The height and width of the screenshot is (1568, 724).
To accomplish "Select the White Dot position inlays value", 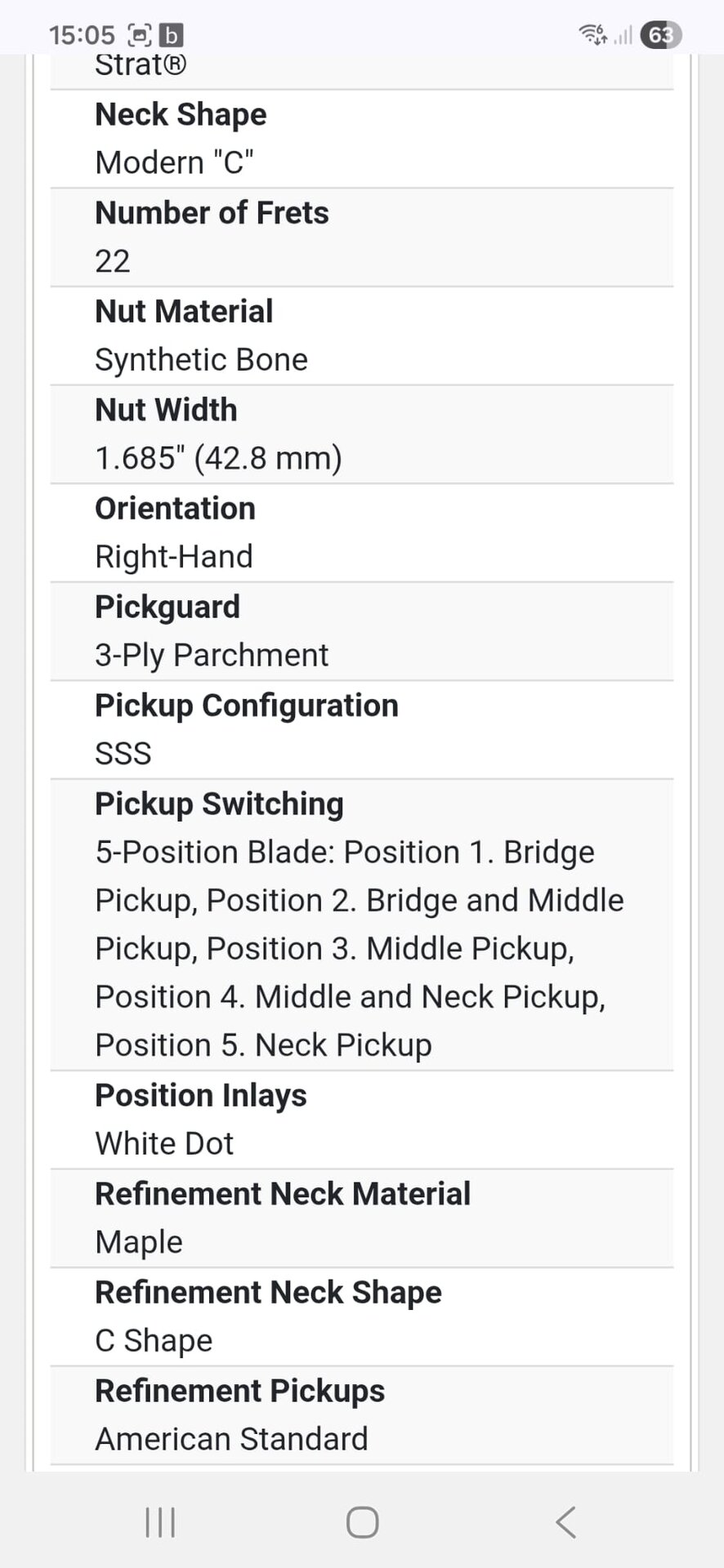I will coord(164,1143).
